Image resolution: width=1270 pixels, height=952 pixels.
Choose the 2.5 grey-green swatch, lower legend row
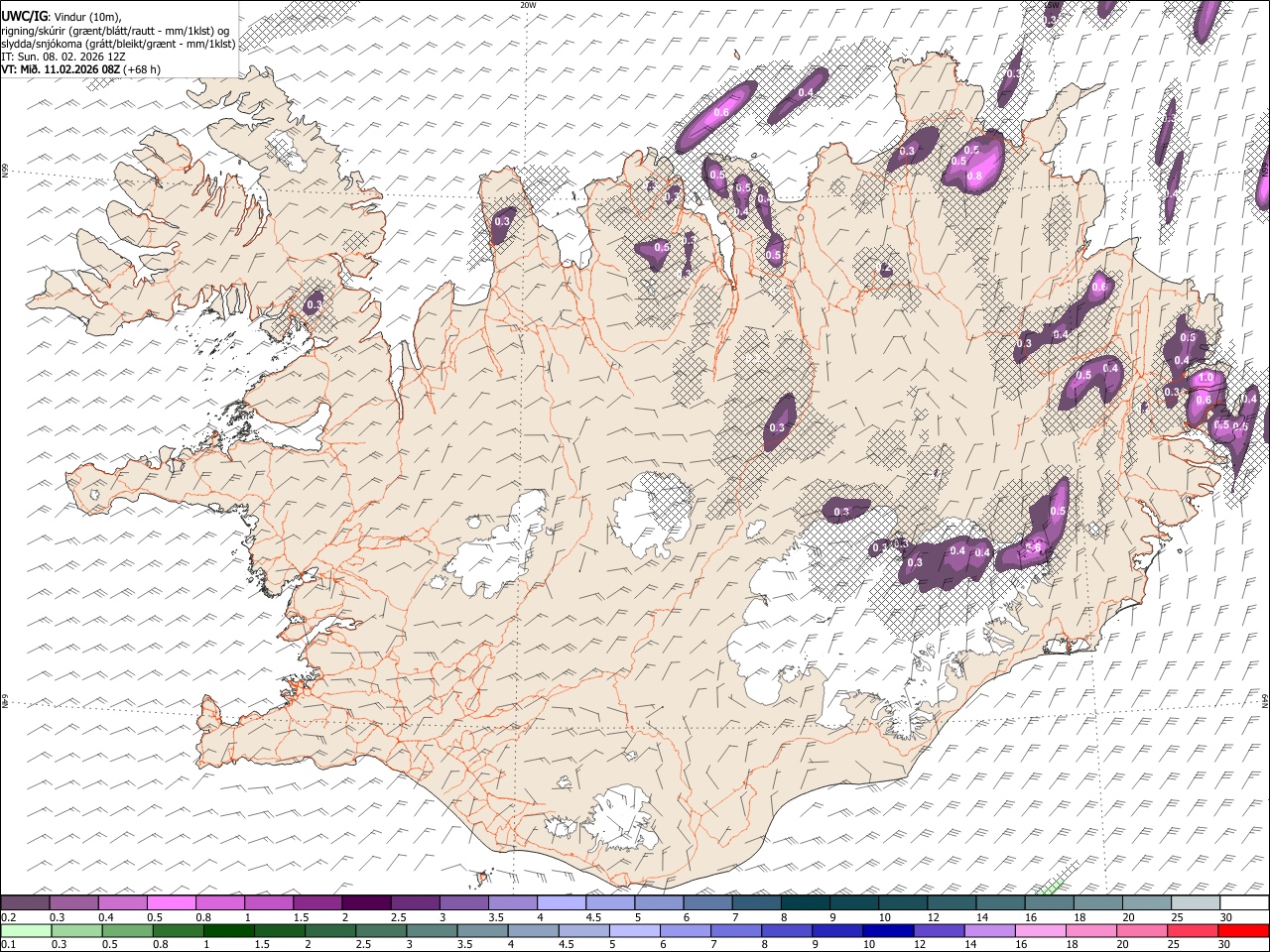click(x=380, y=930)
